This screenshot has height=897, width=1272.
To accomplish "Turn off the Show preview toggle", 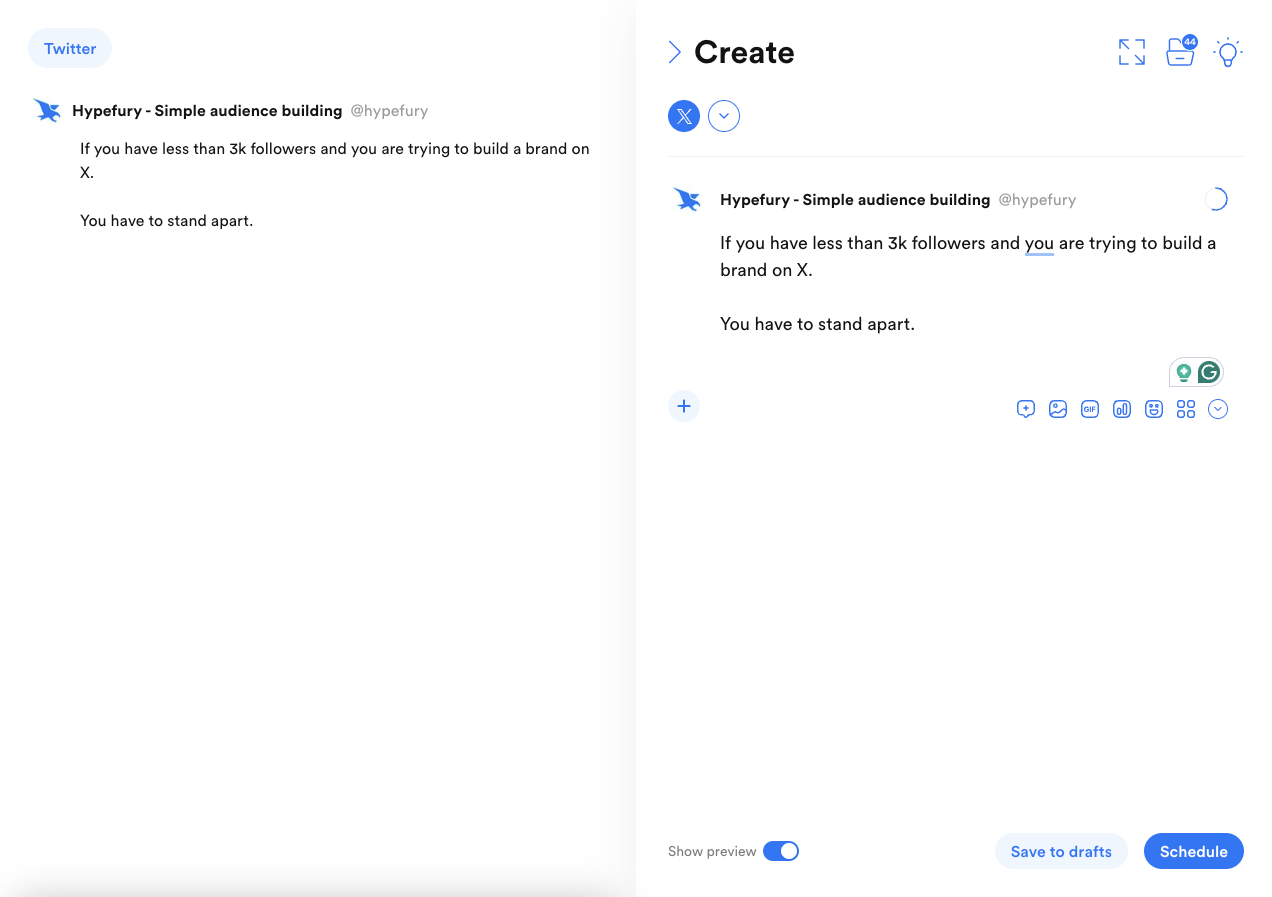I will (x=780, y=851).
